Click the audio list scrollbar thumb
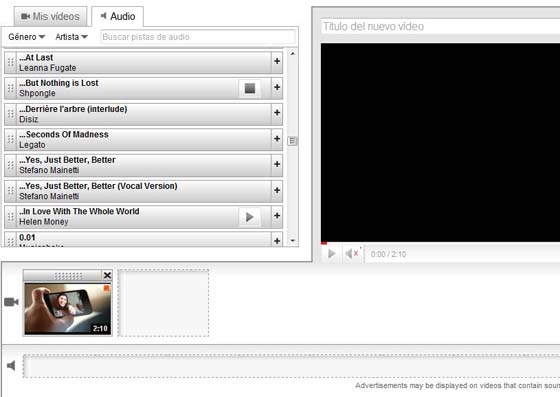The height and width of the screenshot is (397, 560). (292, 141)
